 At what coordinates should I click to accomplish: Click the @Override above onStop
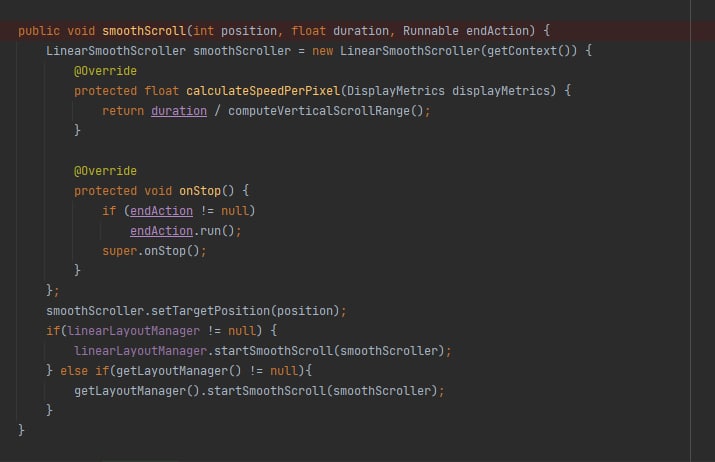point(105,171)
